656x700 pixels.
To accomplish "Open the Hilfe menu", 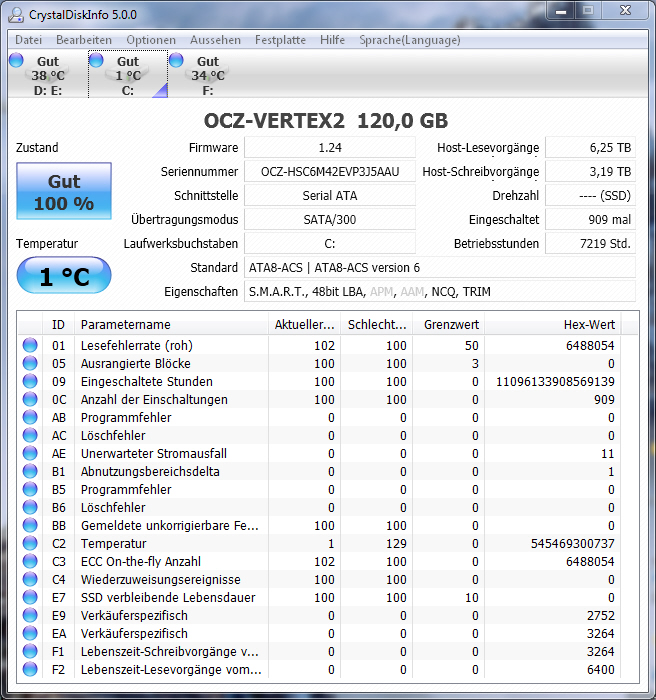I will [332, 40].
